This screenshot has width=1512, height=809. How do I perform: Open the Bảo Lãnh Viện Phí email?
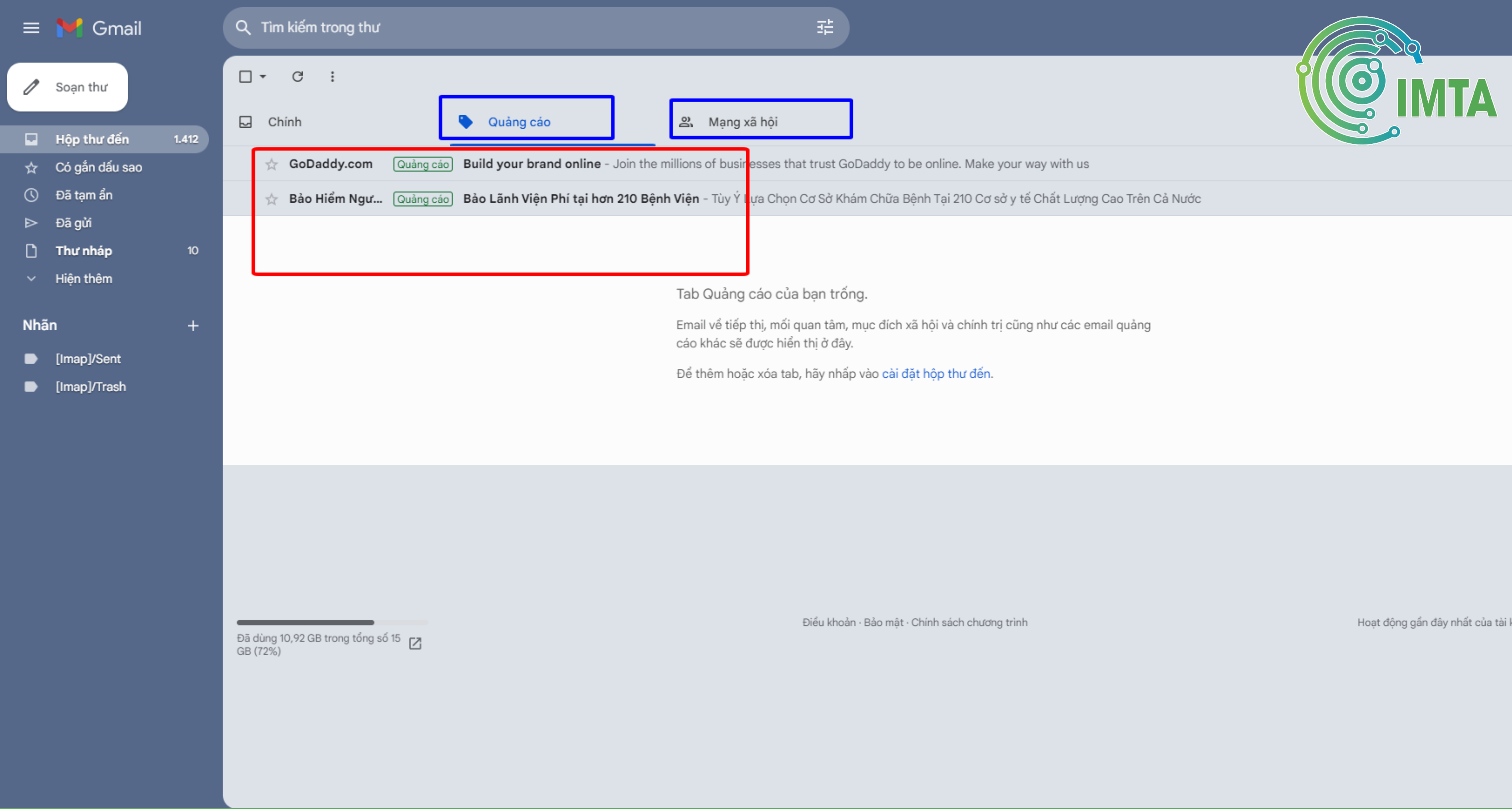click(x=867, y=199)
